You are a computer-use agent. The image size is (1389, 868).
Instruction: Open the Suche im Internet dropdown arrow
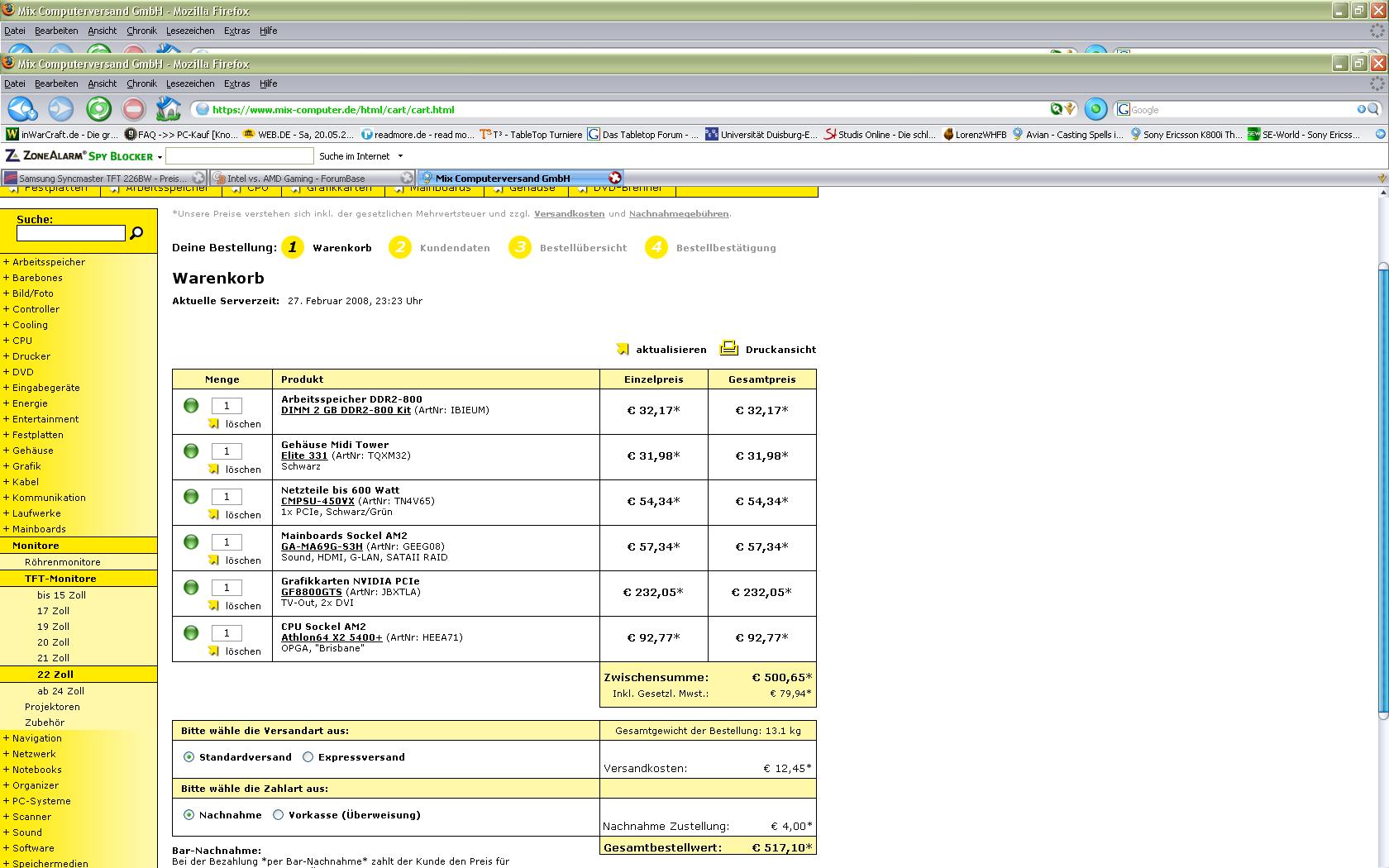[x=401, y=156]
